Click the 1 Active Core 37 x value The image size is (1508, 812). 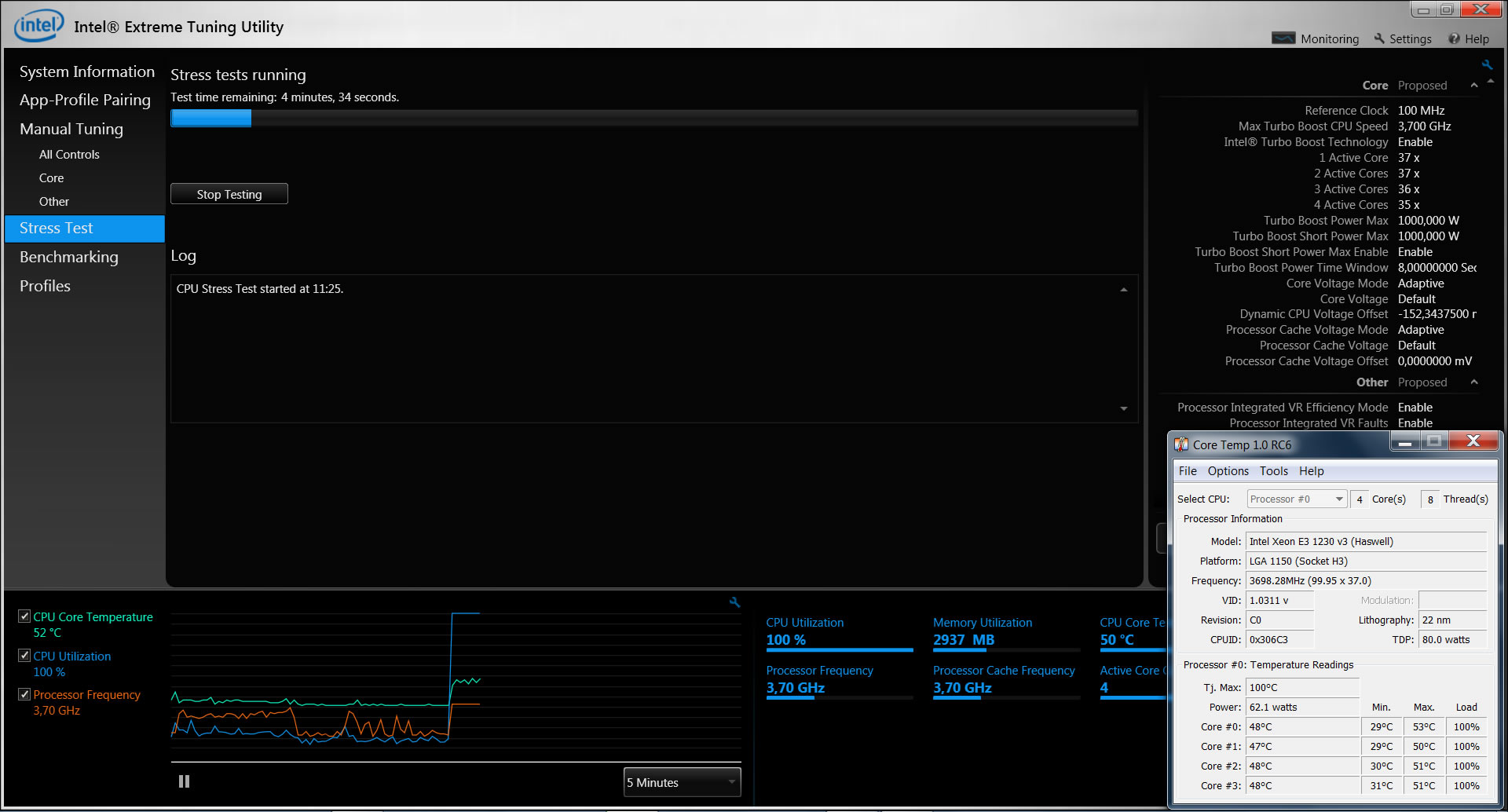click(x=1408, y=158)
